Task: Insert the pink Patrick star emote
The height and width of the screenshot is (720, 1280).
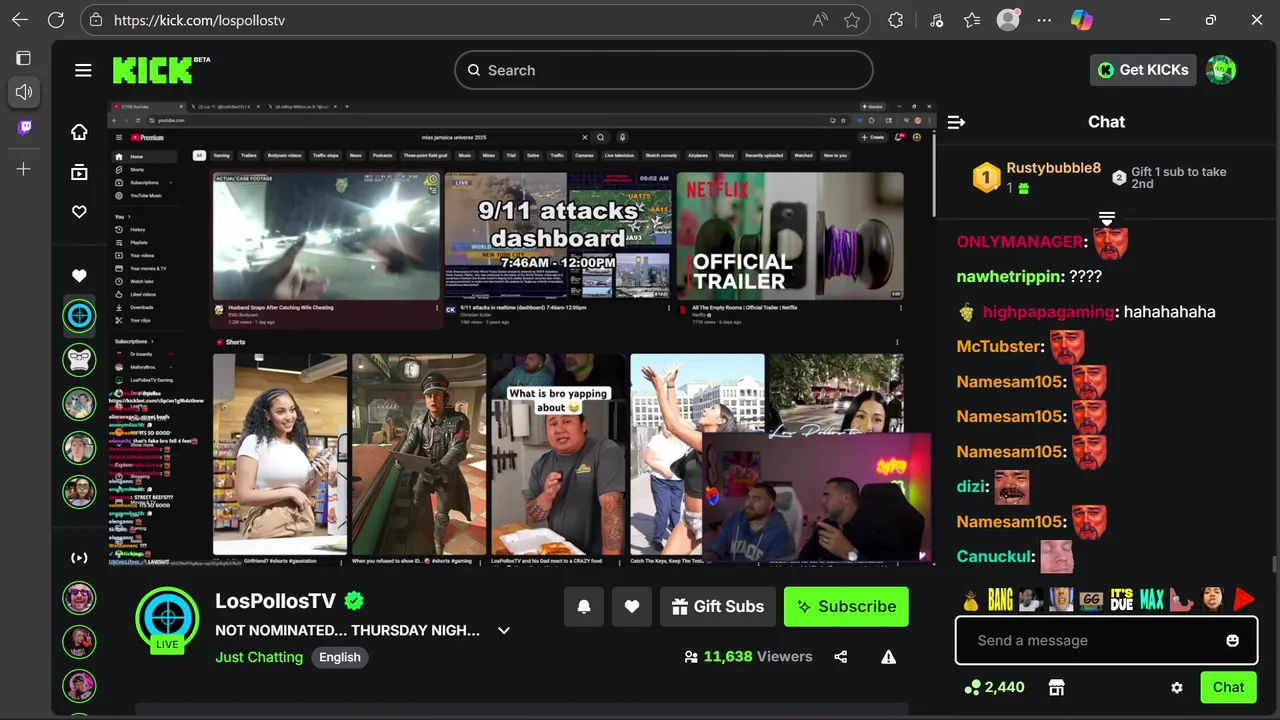Action: (1182, 600)
